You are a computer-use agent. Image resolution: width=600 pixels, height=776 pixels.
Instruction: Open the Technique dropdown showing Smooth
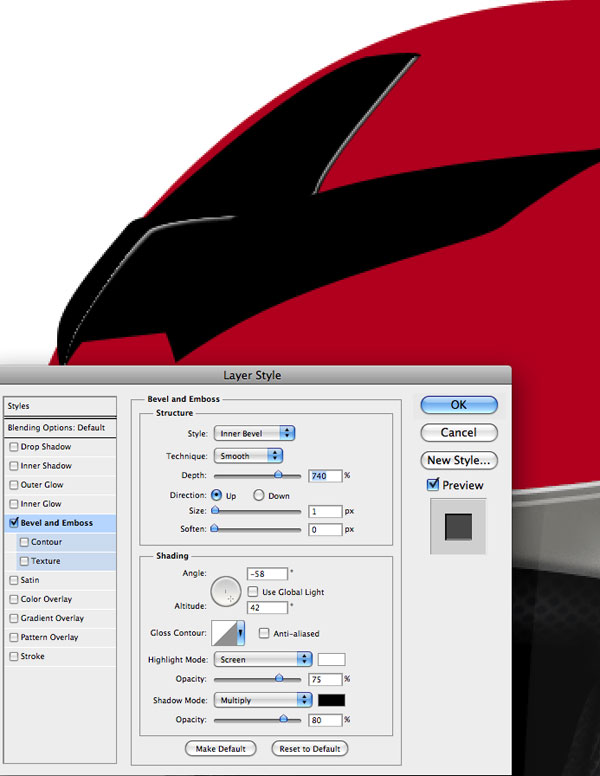[249, 456]
